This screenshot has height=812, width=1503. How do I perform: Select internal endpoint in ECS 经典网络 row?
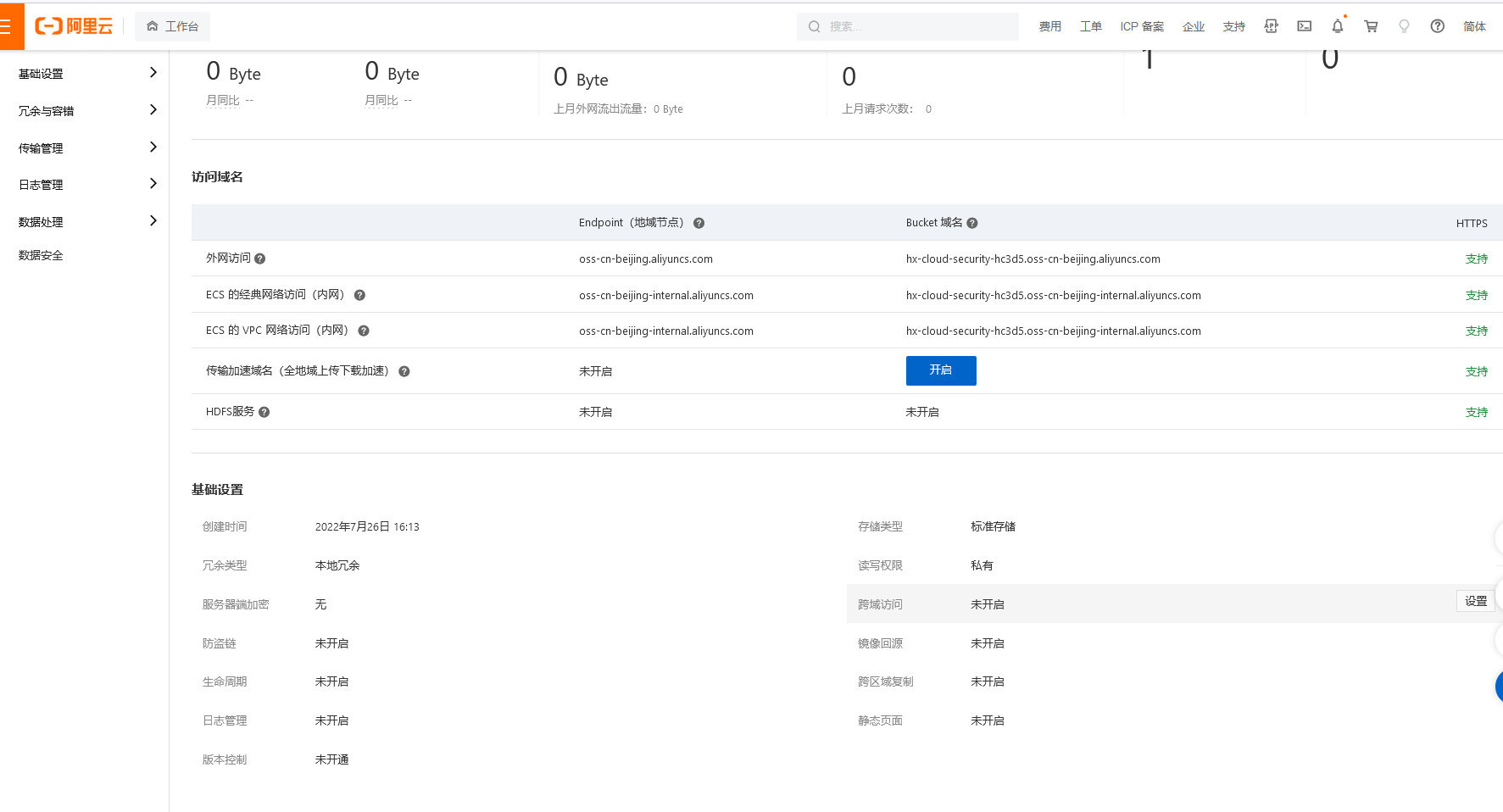coord(666,295)
